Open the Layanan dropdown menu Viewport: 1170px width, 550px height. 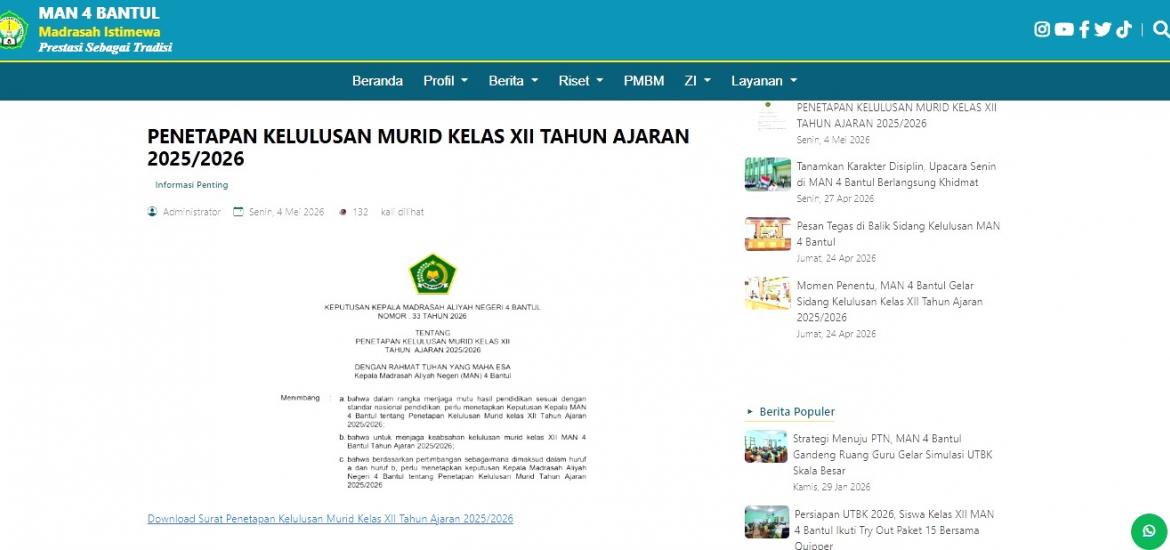[764, 81]
